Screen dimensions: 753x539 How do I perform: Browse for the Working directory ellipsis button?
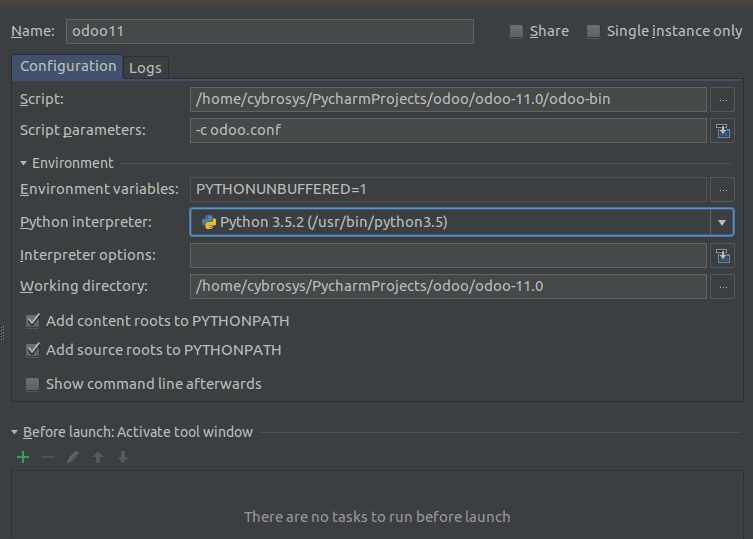(723, 287)
